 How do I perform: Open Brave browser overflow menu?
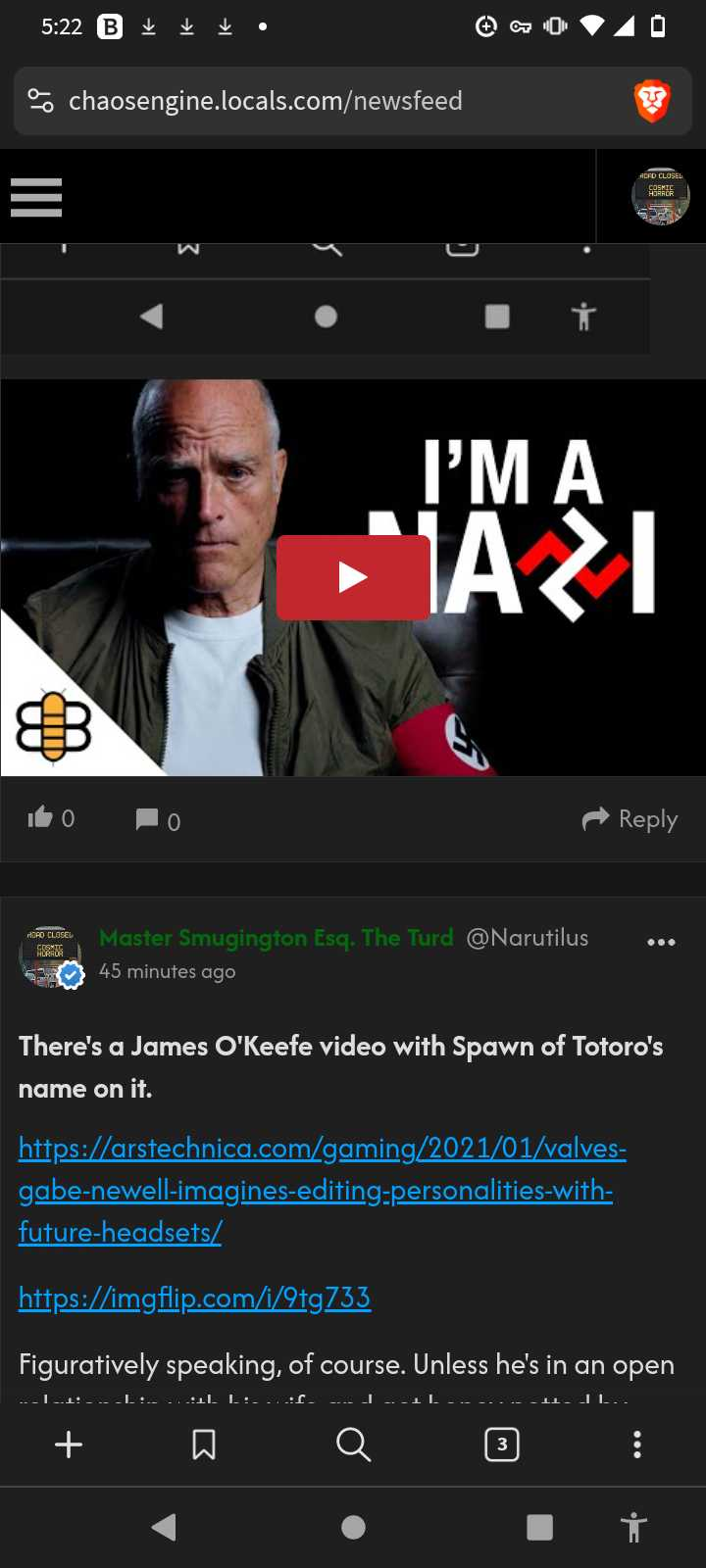coord(637,1445)
